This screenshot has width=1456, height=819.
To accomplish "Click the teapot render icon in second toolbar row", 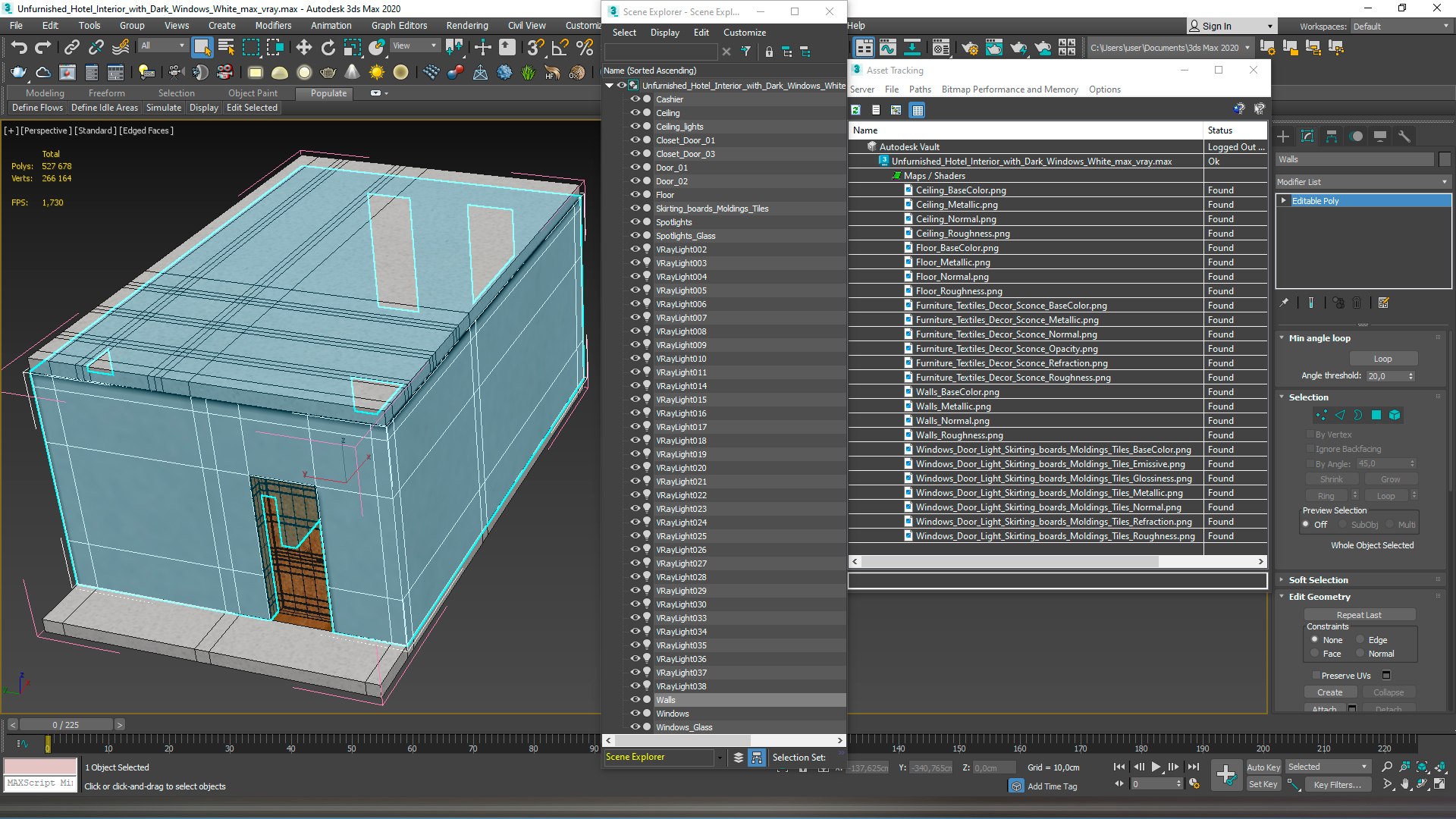I will (18, 73).
